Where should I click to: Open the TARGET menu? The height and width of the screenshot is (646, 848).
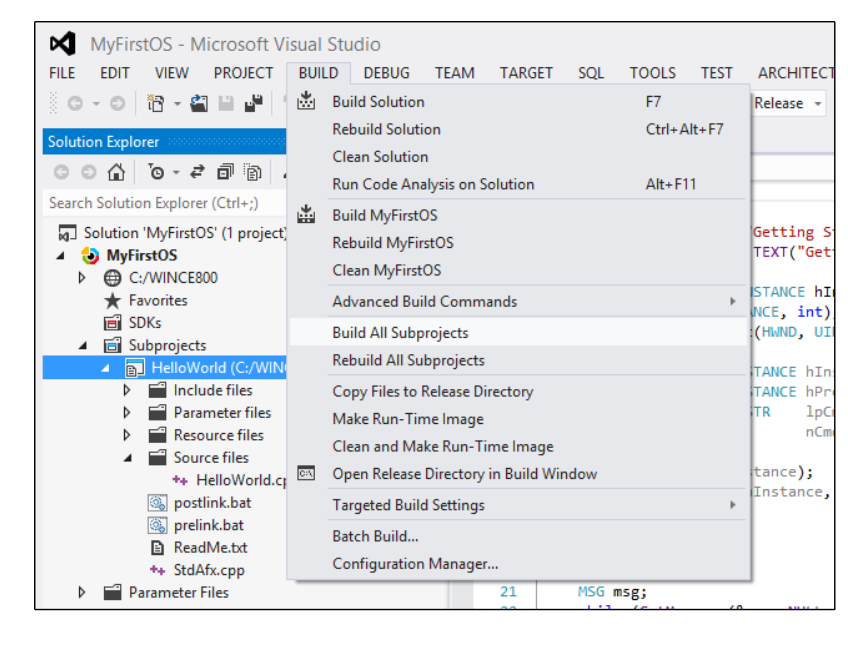[526, 73]
